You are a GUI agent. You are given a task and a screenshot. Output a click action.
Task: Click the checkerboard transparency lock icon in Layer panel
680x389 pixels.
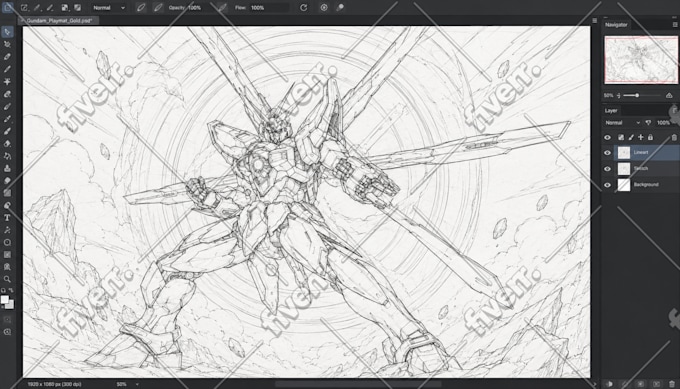(621, 137)
